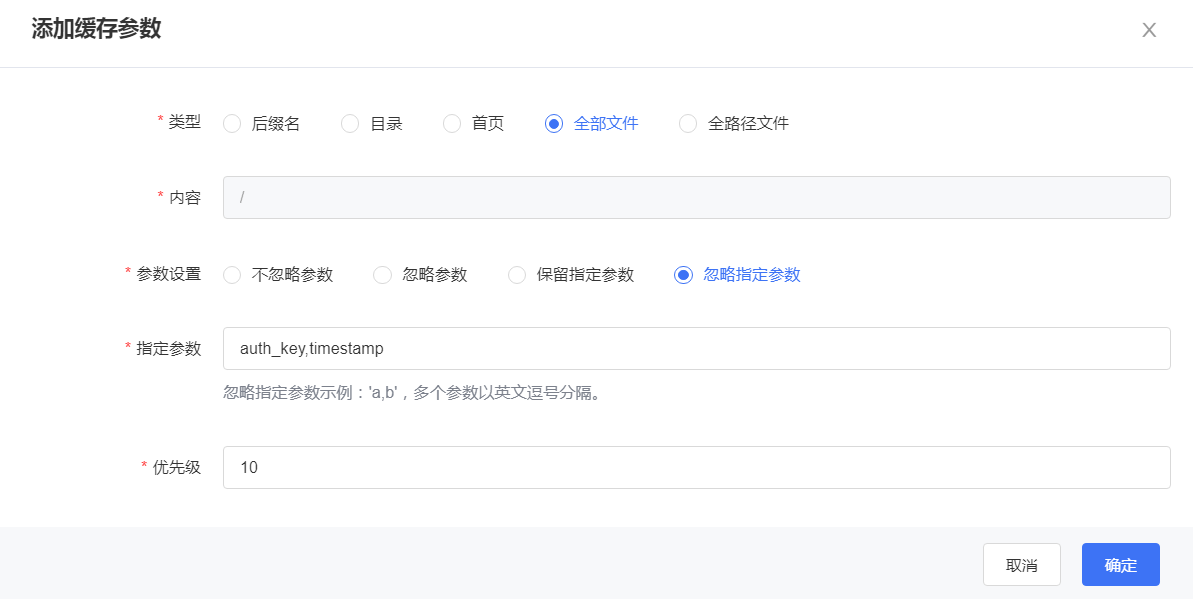Click the disabled 内容 input field
Screen dimensions: 1193x599
[696, 198]
